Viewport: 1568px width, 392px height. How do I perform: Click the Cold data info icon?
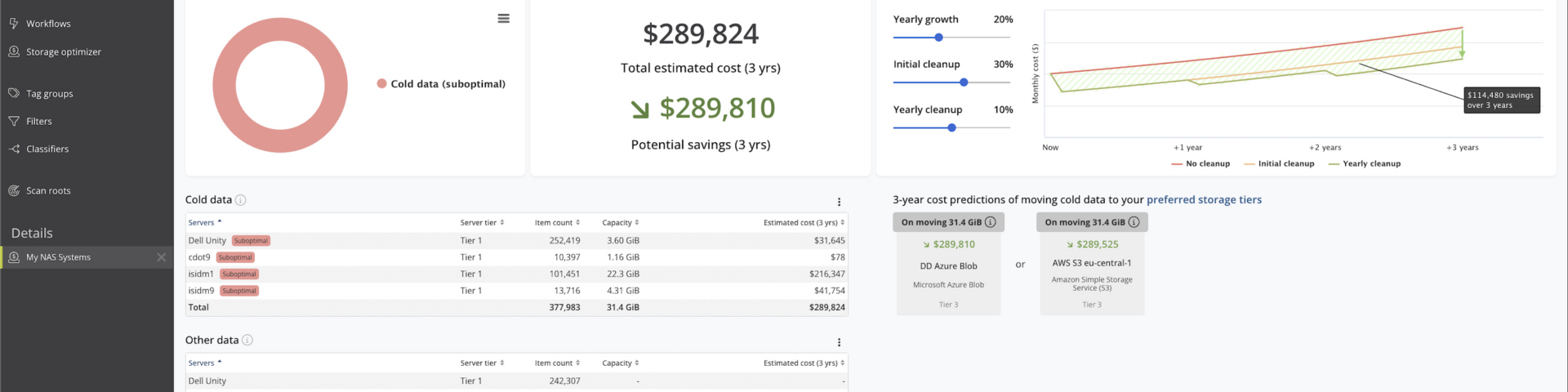click(x=241, y=200)
